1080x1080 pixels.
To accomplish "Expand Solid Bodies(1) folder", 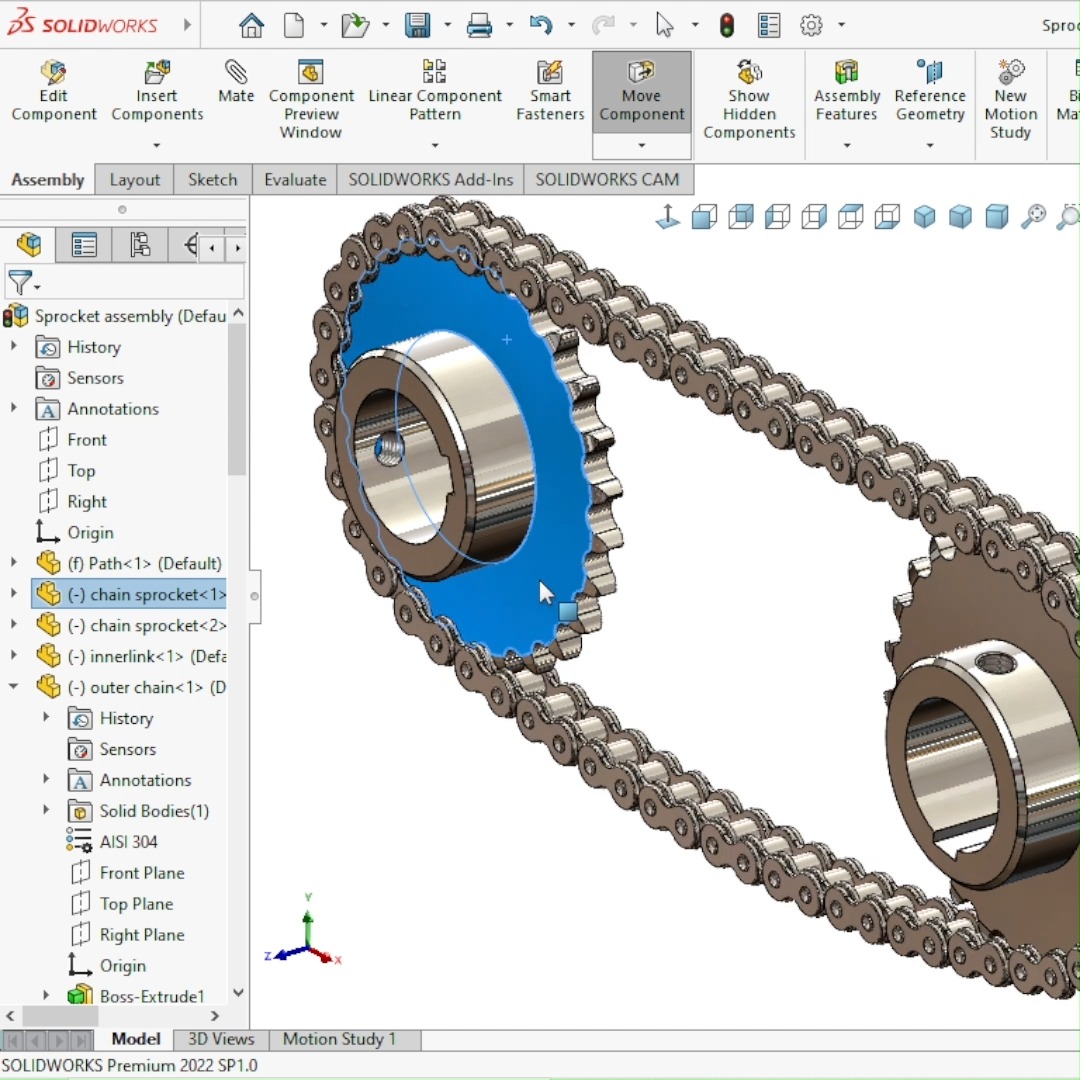I will pos(46,809).
